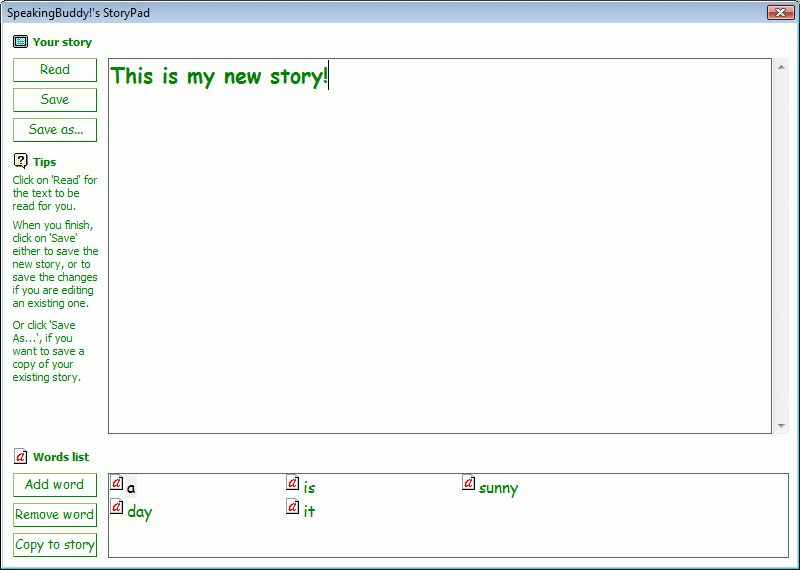Click the icon next to word 'a'
The width and height of the screenshot is (800, 570).
click(x=116, y=484)
